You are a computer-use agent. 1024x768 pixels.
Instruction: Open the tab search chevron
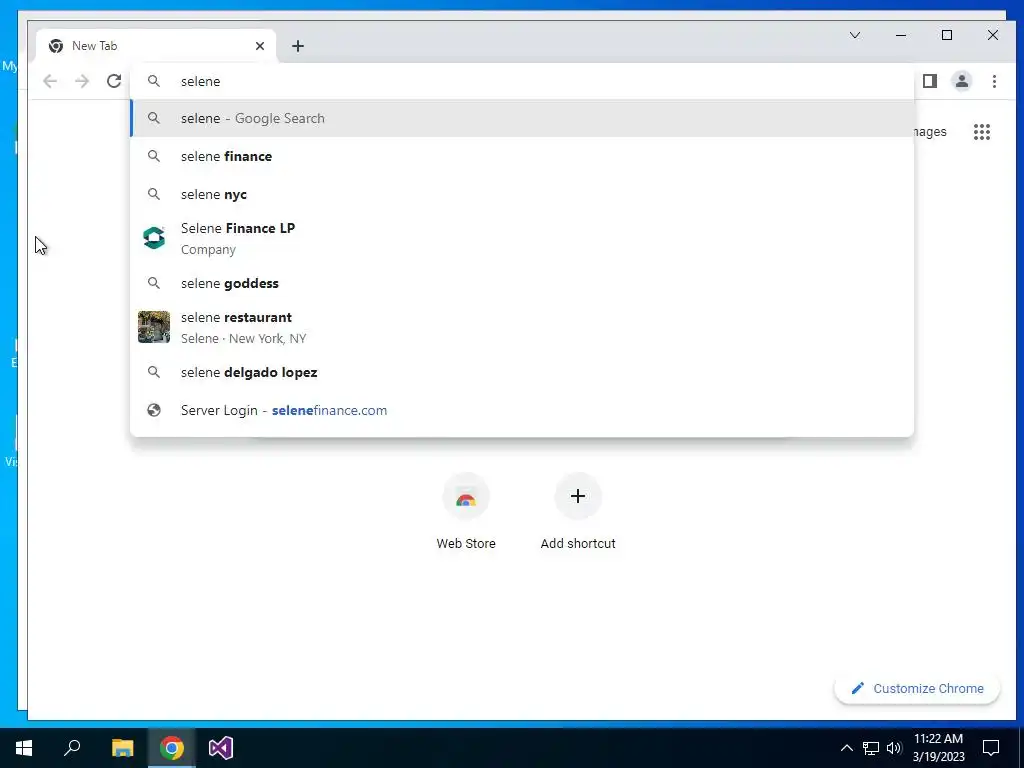854,35
